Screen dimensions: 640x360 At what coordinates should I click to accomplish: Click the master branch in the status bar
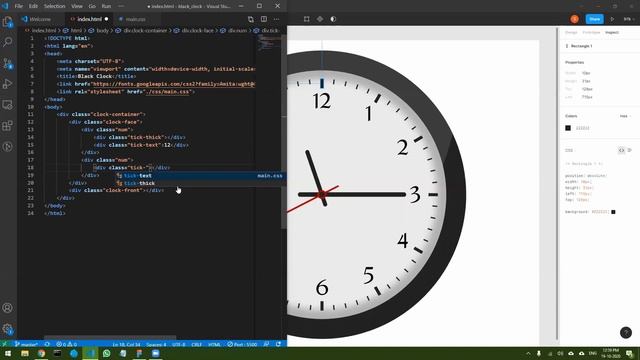tap(26, 344)
